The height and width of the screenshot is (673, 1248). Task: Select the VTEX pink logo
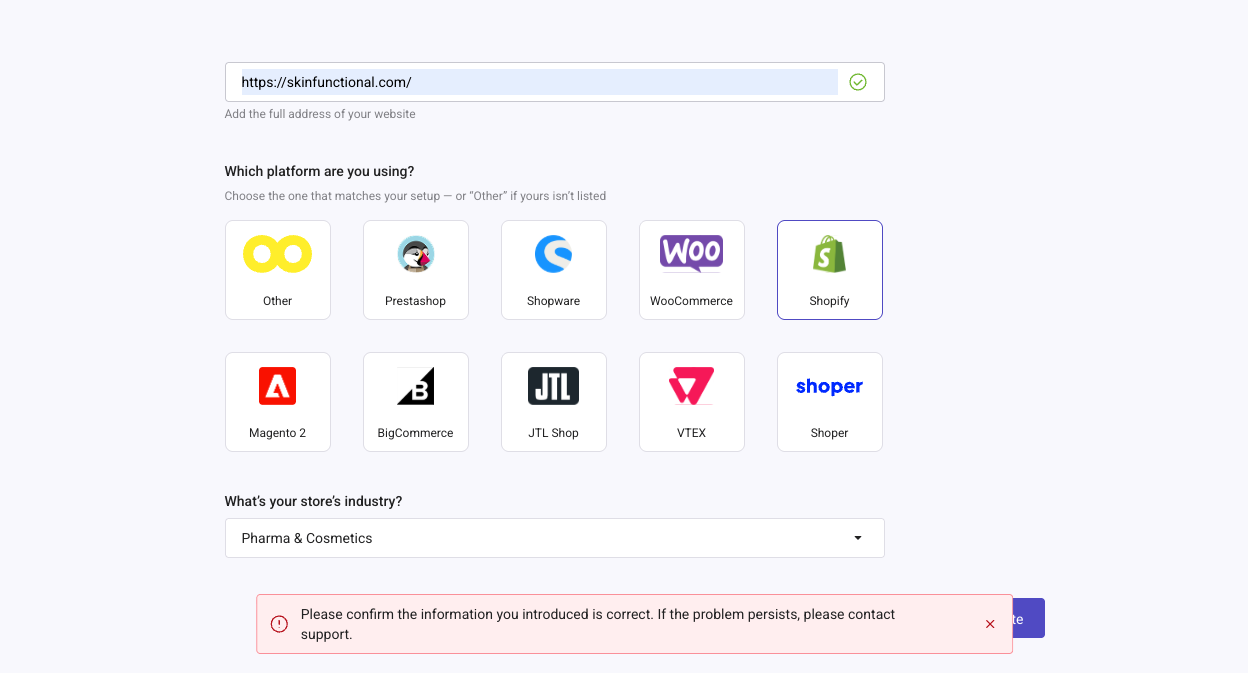click(x=691, y=386)
